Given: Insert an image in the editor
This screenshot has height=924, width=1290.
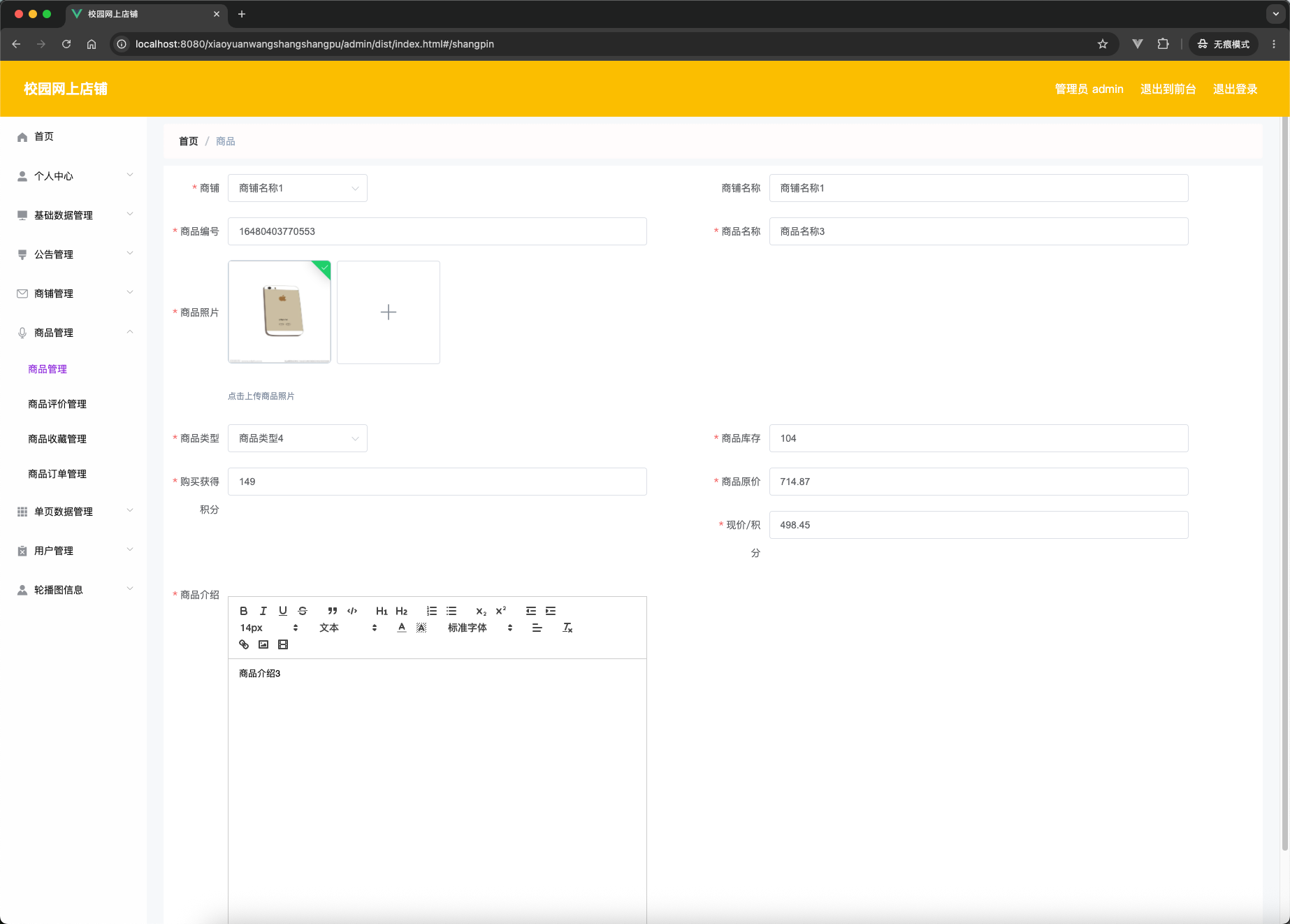Looking at the screenshot, I should pyautogui.click(x=263, y=644).
